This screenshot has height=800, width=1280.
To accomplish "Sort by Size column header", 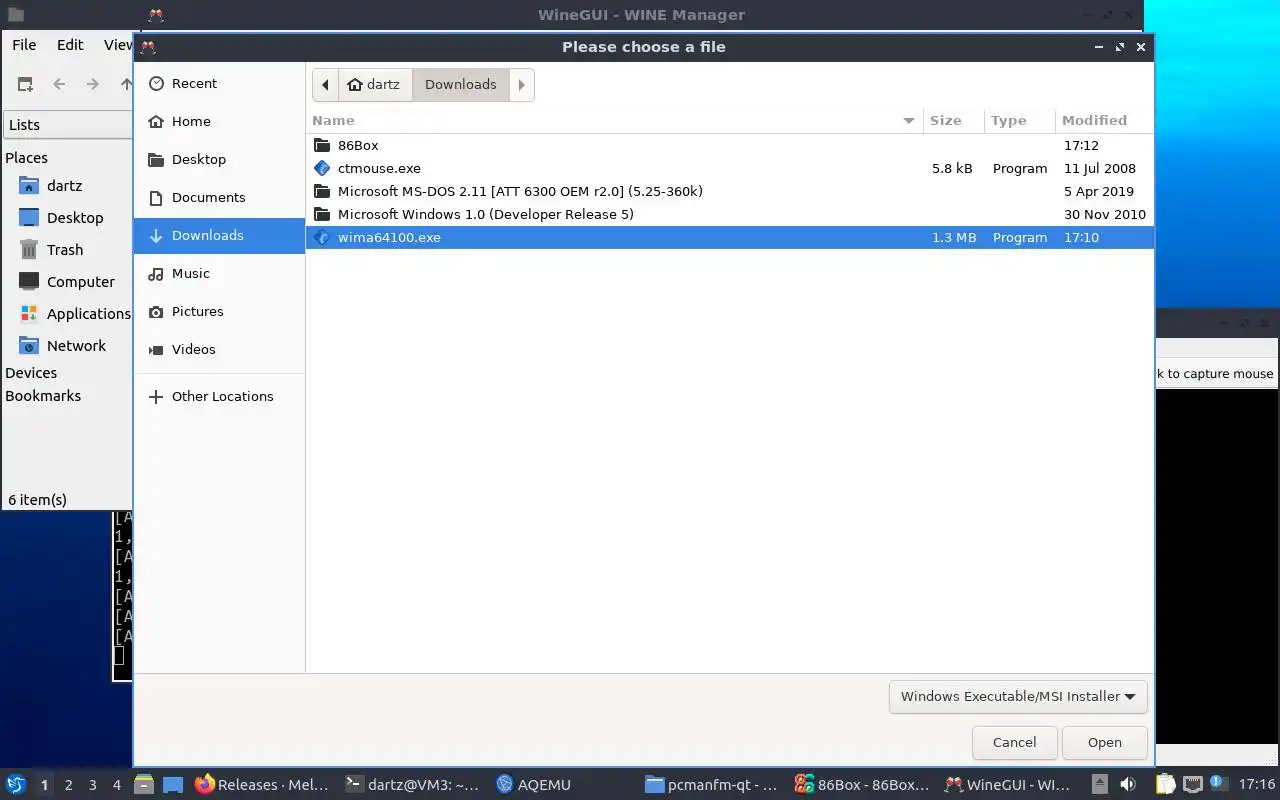I will pos(954,121).
